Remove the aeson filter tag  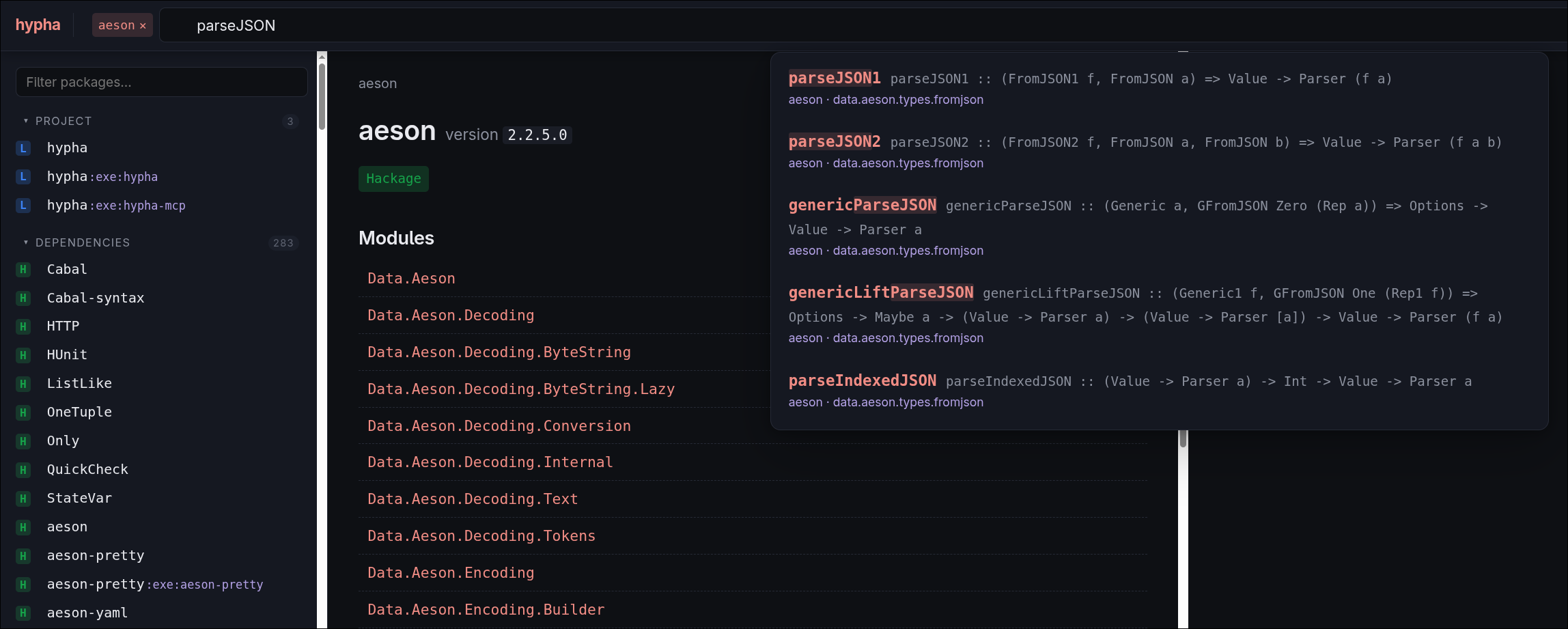143,26
